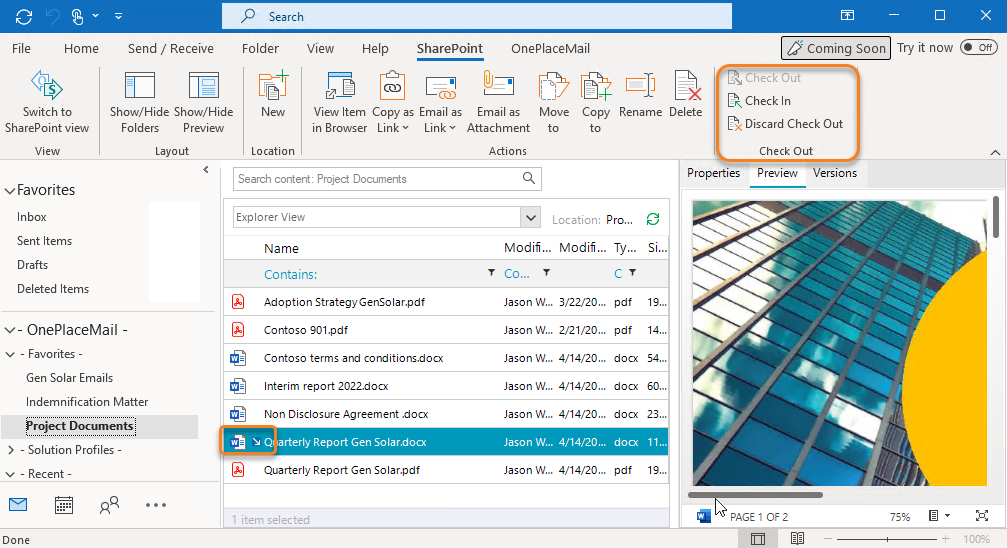
Task: Click the Undo icon in title bar
Action: [x=53, y=16]
